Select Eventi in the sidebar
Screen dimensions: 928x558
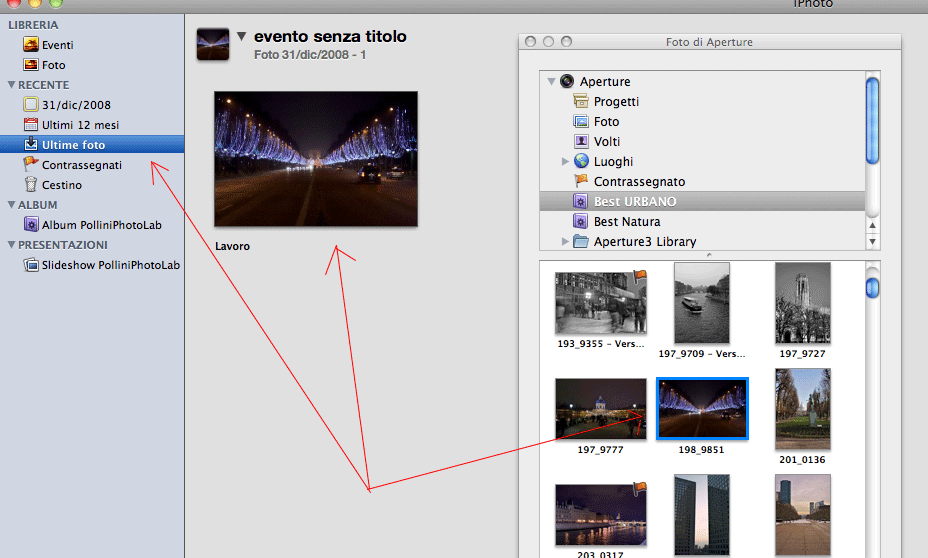tap(57, 45)
